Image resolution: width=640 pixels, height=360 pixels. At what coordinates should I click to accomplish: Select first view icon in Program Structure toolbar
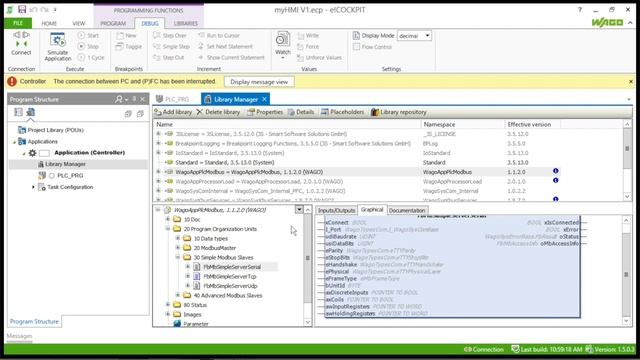pyautogui.click(x=18, y=112)
